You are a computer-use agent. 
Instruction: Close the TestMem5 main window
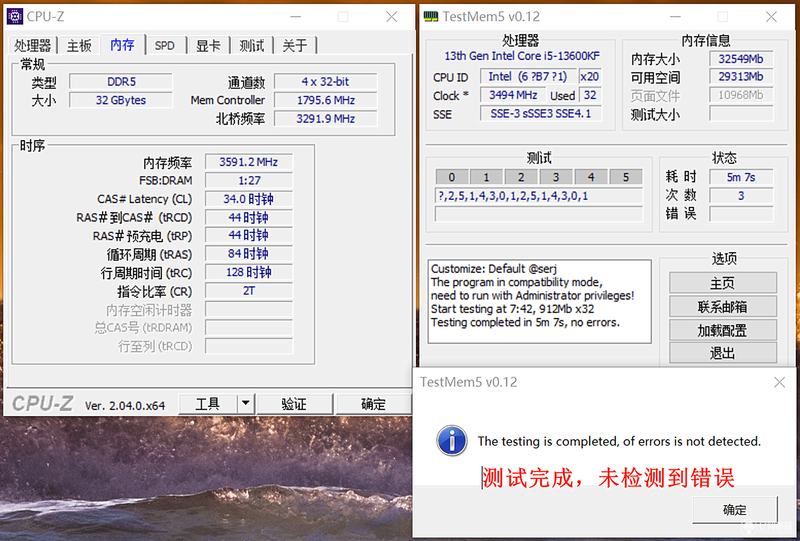[x=771, y=17]
